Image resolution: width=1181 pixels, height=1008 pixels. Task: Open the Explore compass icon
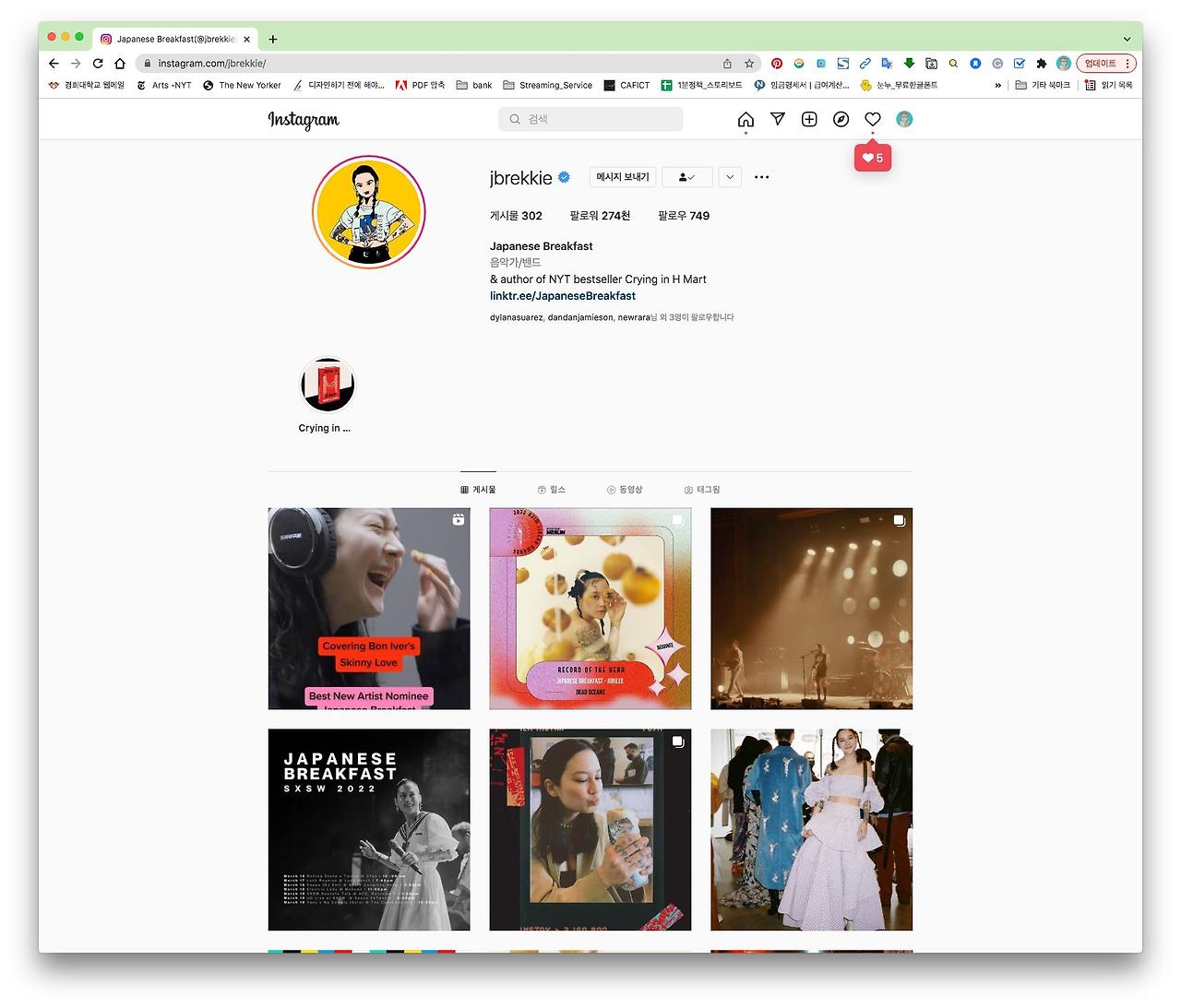pyautogui.click(x=841, y=119)
